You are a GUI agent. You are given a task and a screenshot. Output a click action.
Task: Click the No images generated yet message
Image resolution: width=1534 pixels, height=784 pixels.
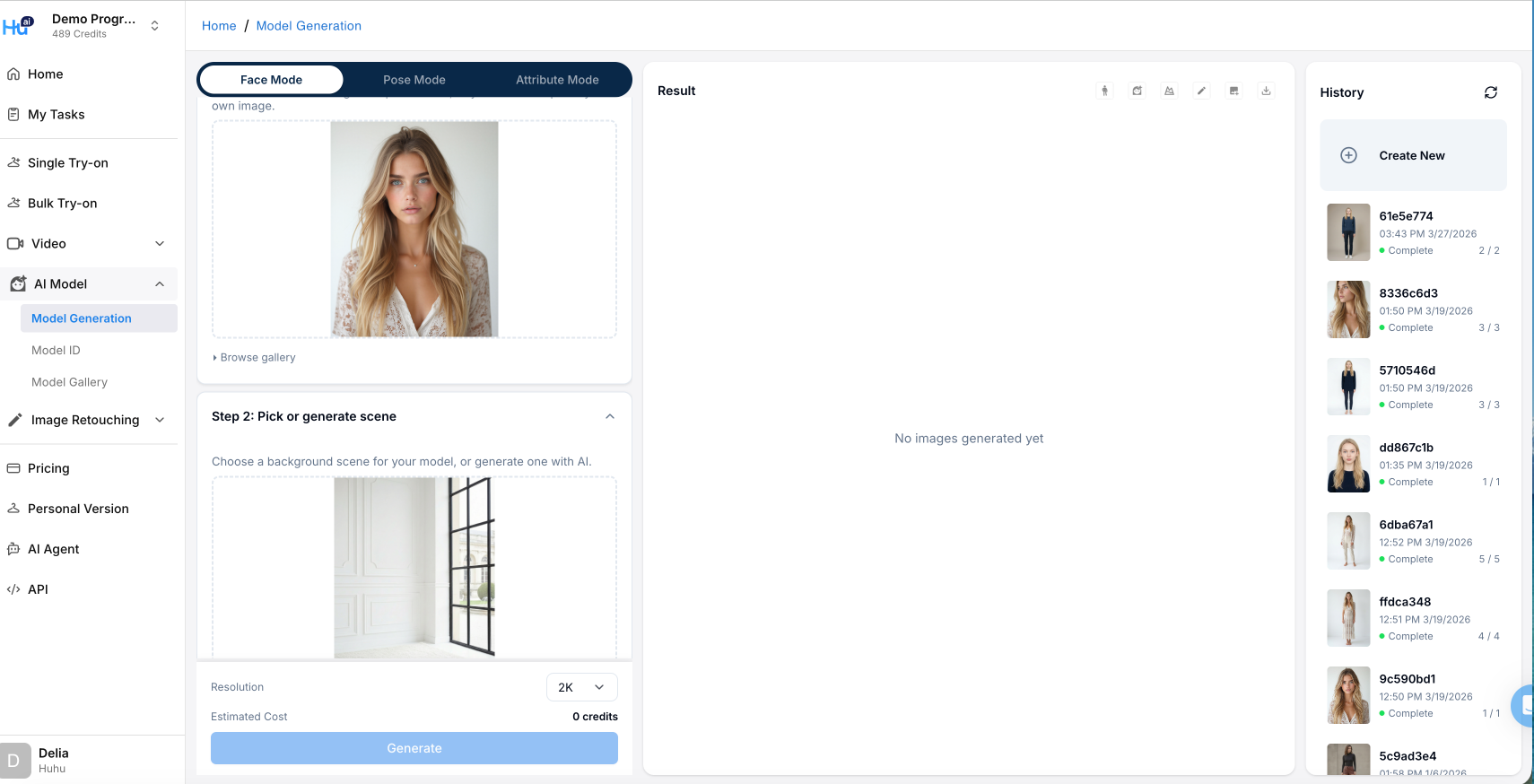[x=969, y=439]
